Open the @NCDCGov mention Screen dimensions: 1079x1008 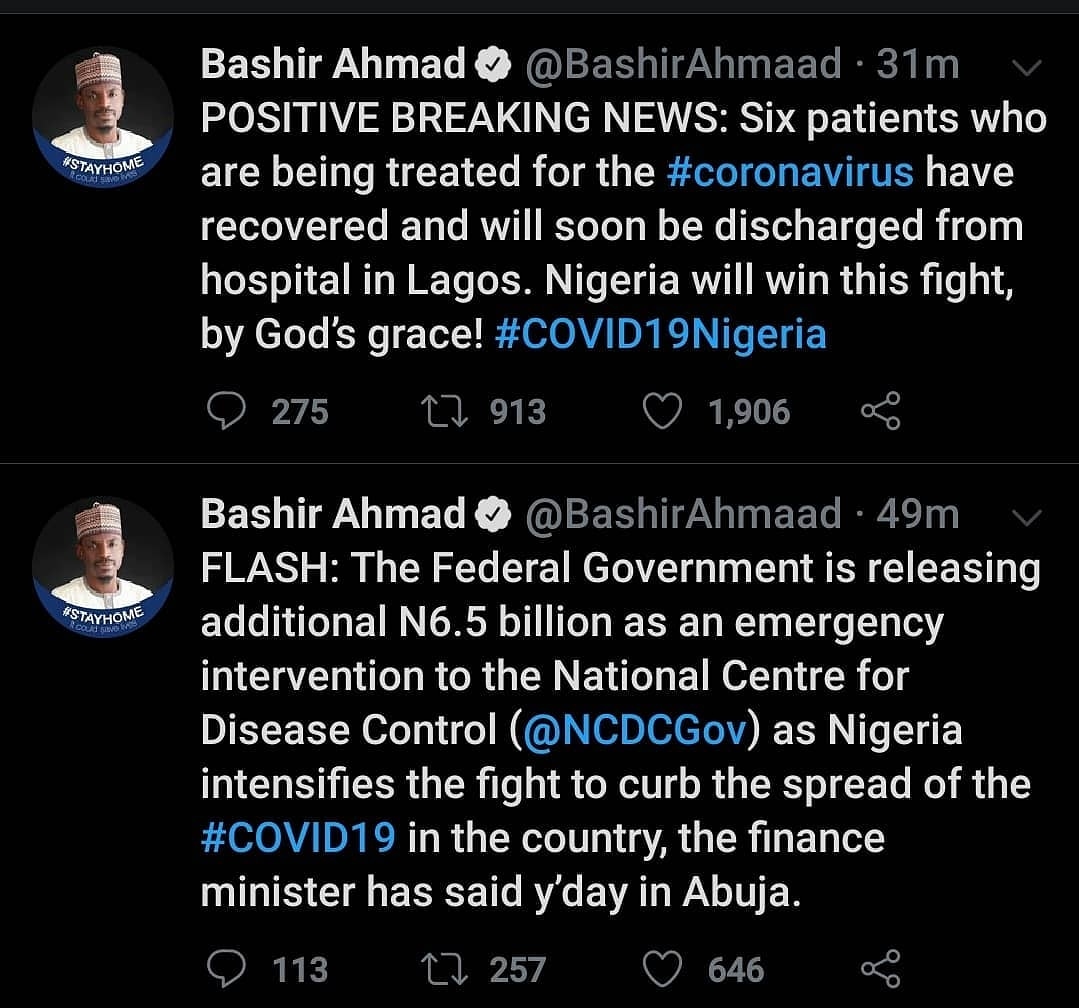[634, 730]
